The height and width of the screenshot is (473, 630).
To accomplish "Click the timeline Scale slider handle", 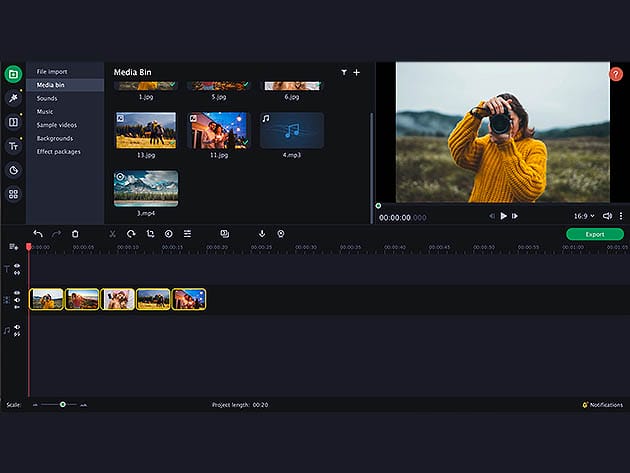I will click(62, 404).
